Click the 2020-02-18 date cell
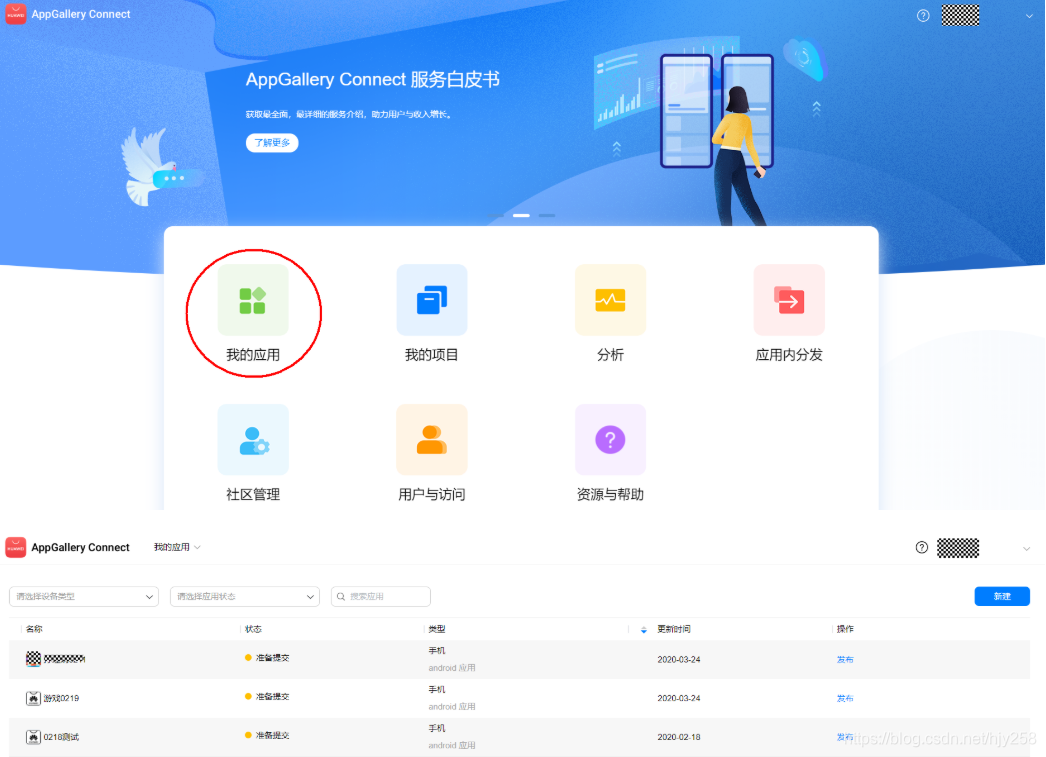Image resolution: width=1046 pixels, height=757 pixels. click(x=679, y=737)
